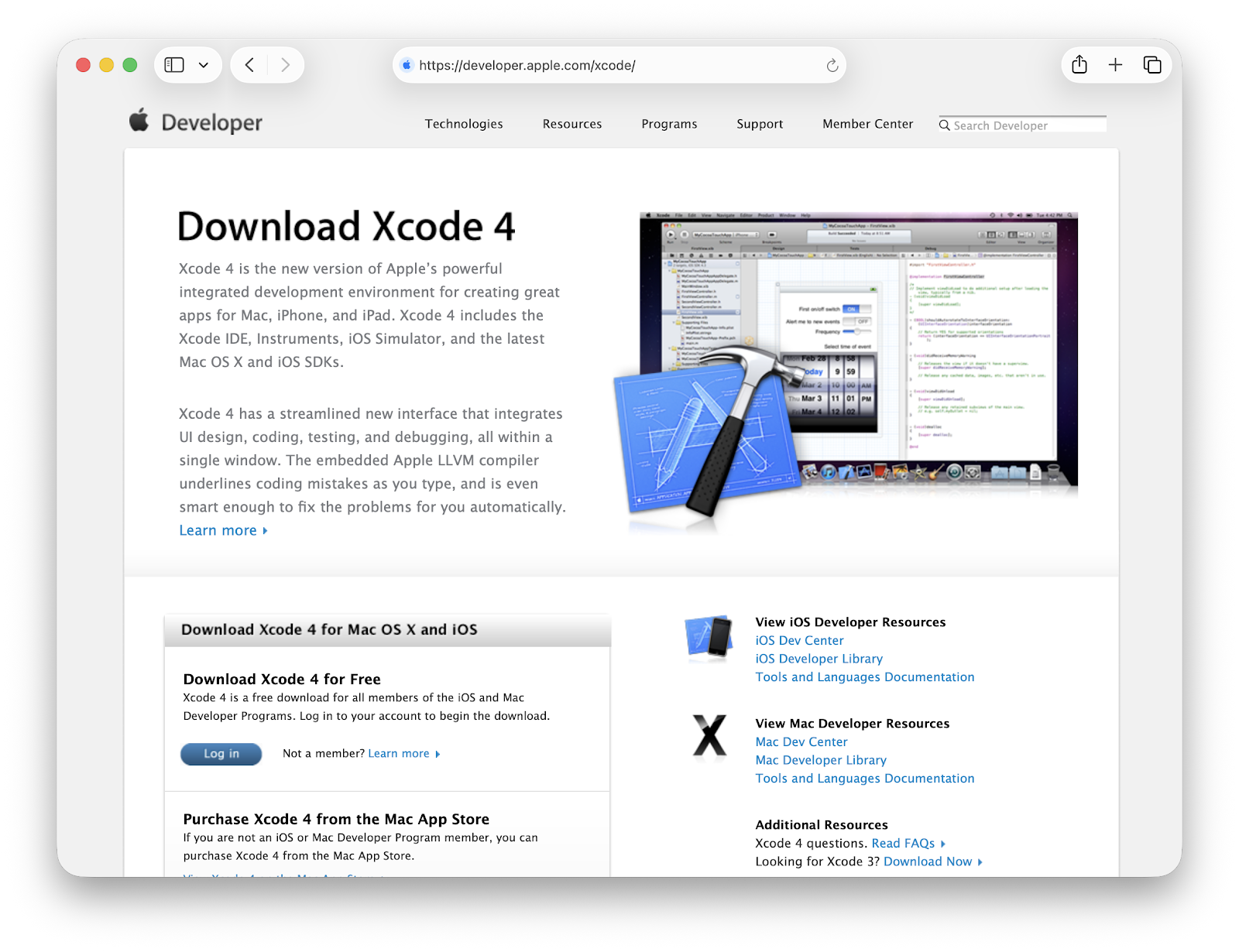Open Mac Developer Library link
The image size is (1239, 952).
pyautogui.click(x=821, y=760)
